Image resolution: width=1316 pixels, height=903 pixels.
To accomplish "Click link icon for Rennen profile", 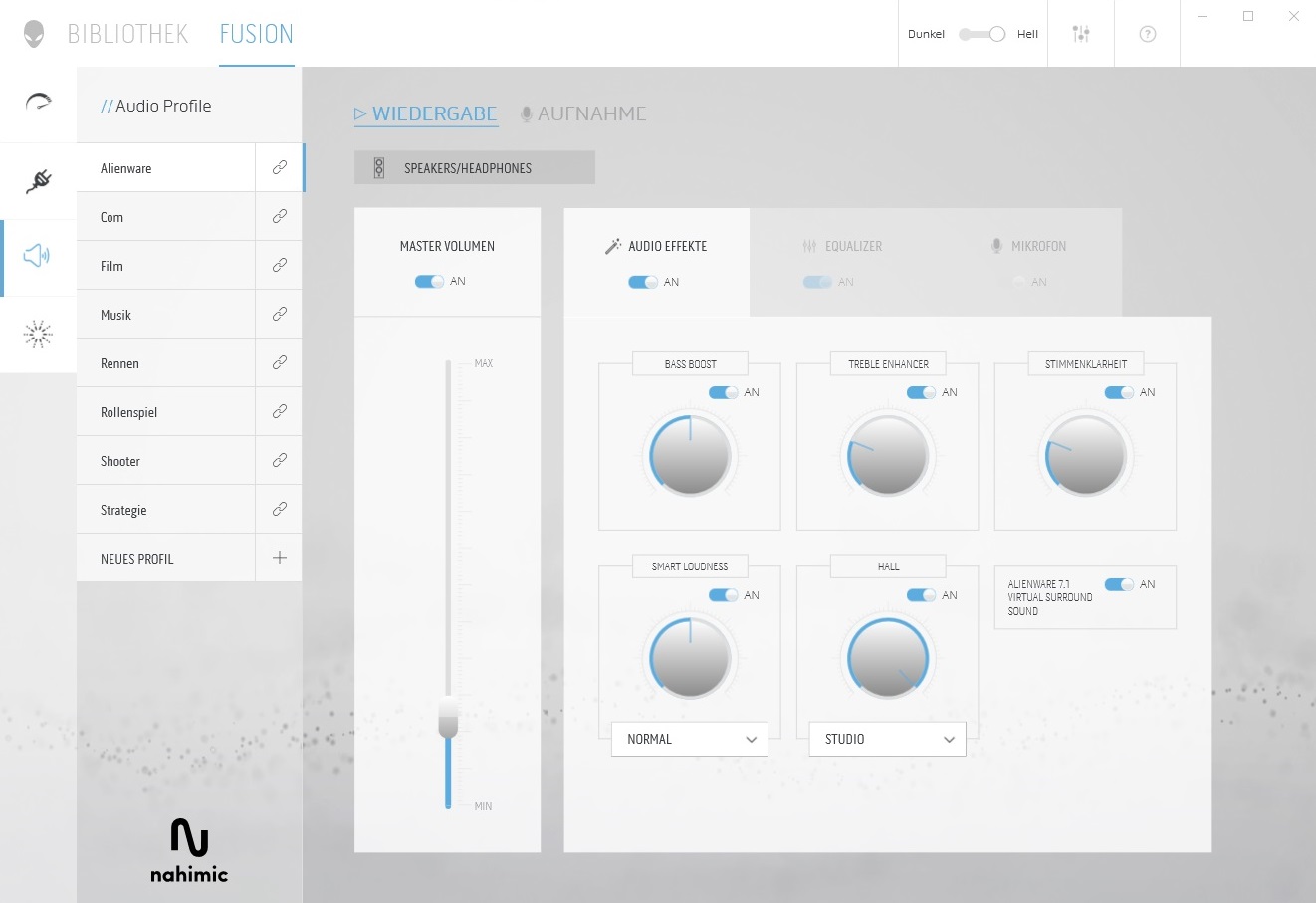I will 280,362.
